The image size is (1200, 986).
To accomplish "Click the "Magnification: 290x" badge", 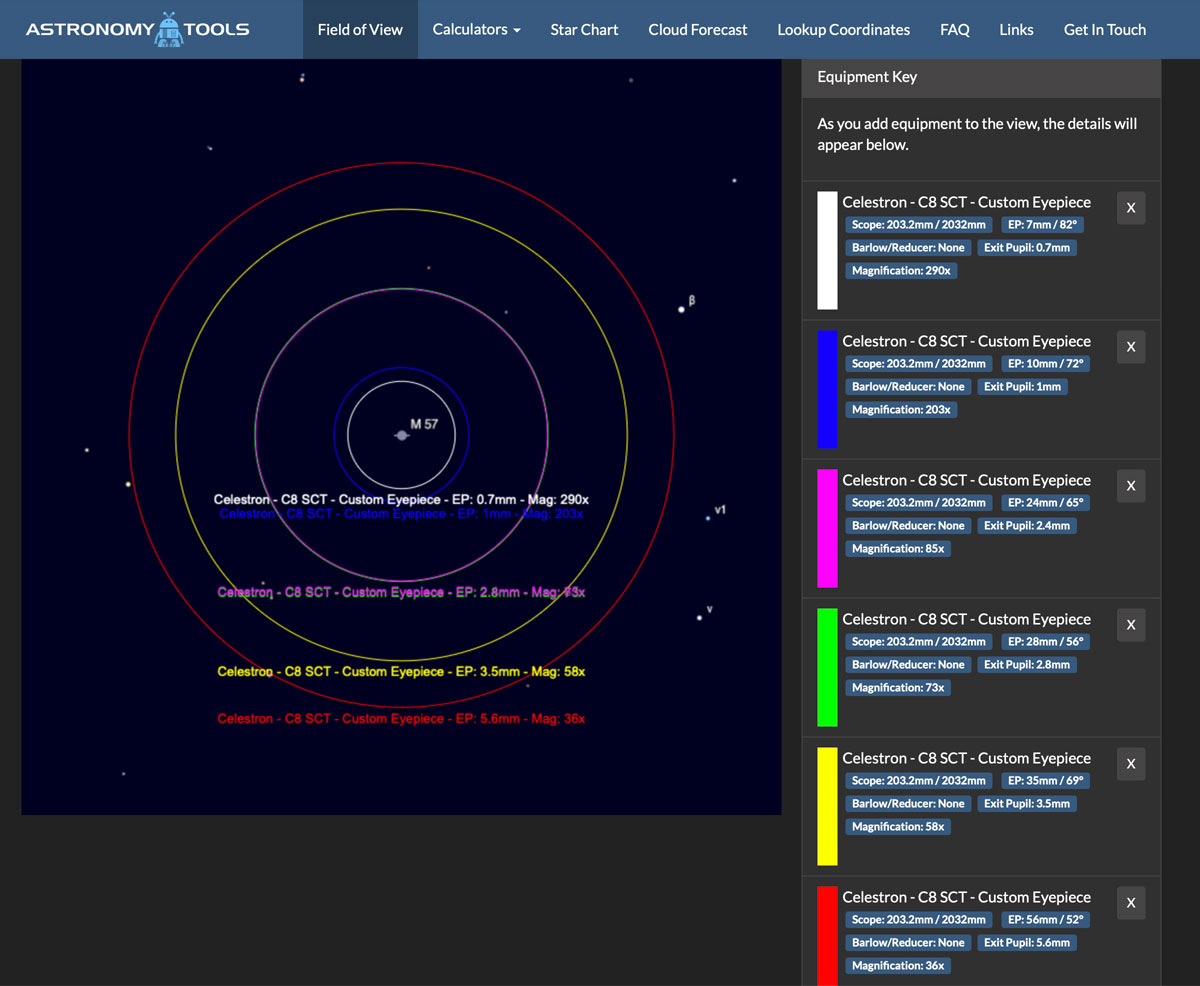I will click(x=901, y=271).
